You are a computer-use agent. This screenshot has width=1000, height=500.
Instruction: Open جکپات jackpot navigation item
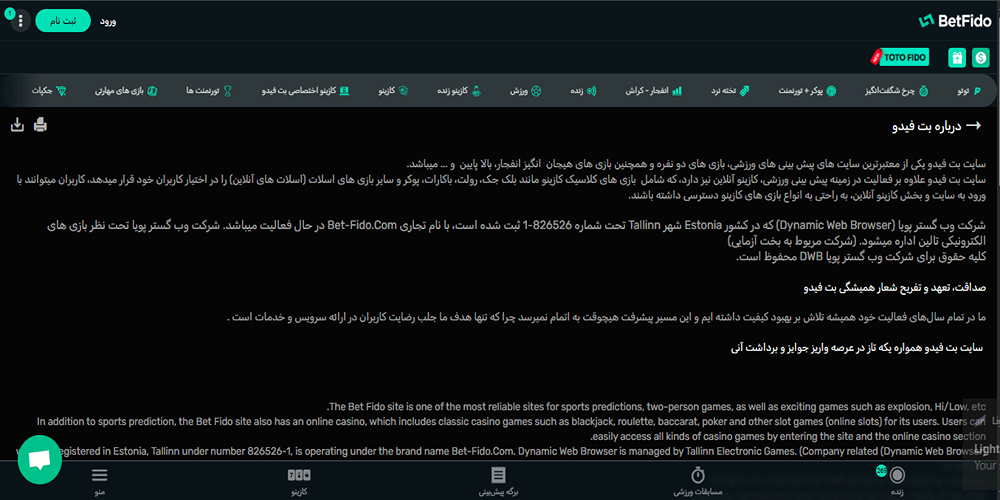coord(49,91)
